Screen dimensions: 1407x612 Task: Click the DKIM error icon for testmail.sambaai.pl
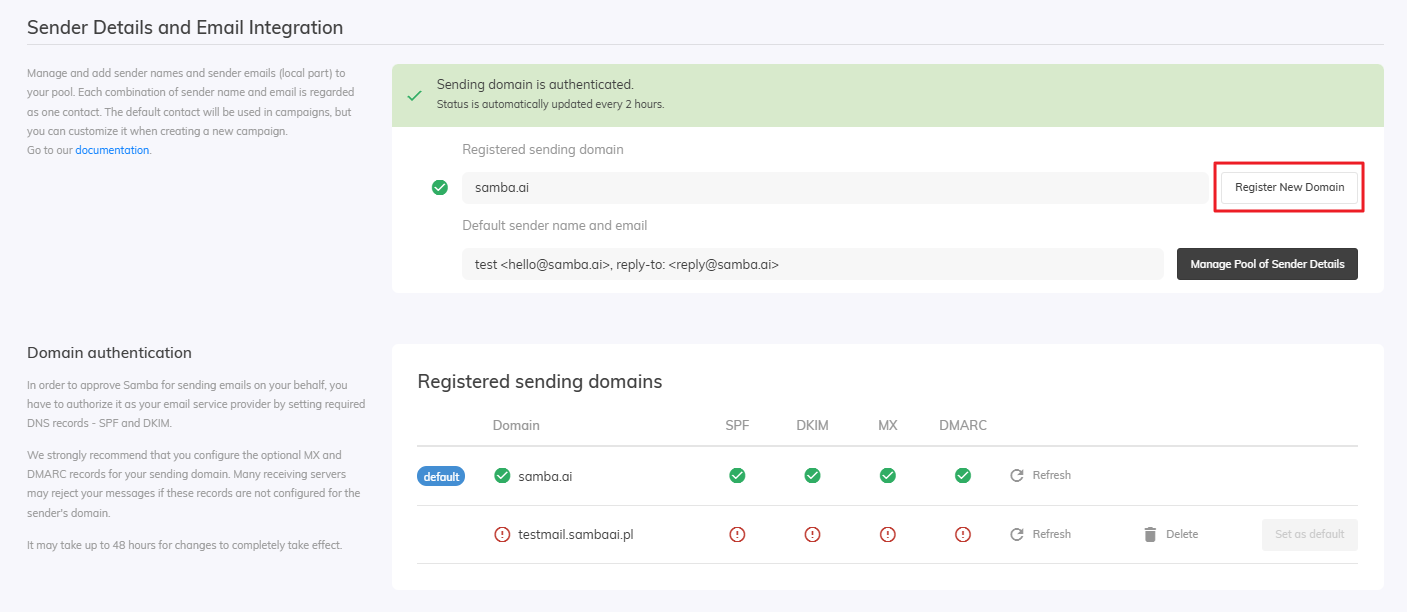812,534
